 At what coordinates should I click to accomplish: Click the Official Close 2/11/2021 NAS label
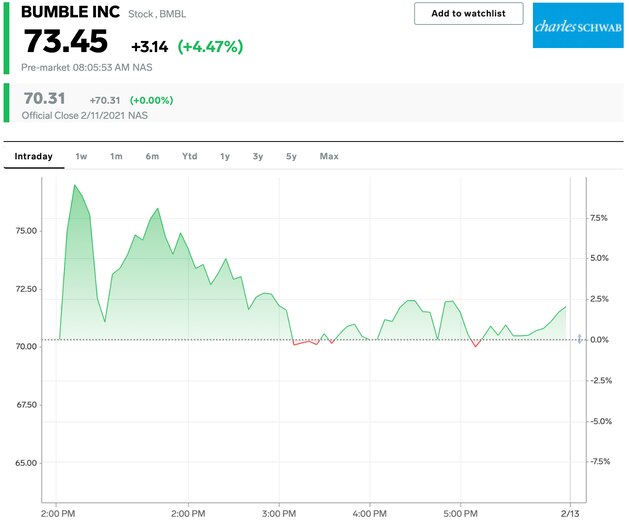(85, 116)
